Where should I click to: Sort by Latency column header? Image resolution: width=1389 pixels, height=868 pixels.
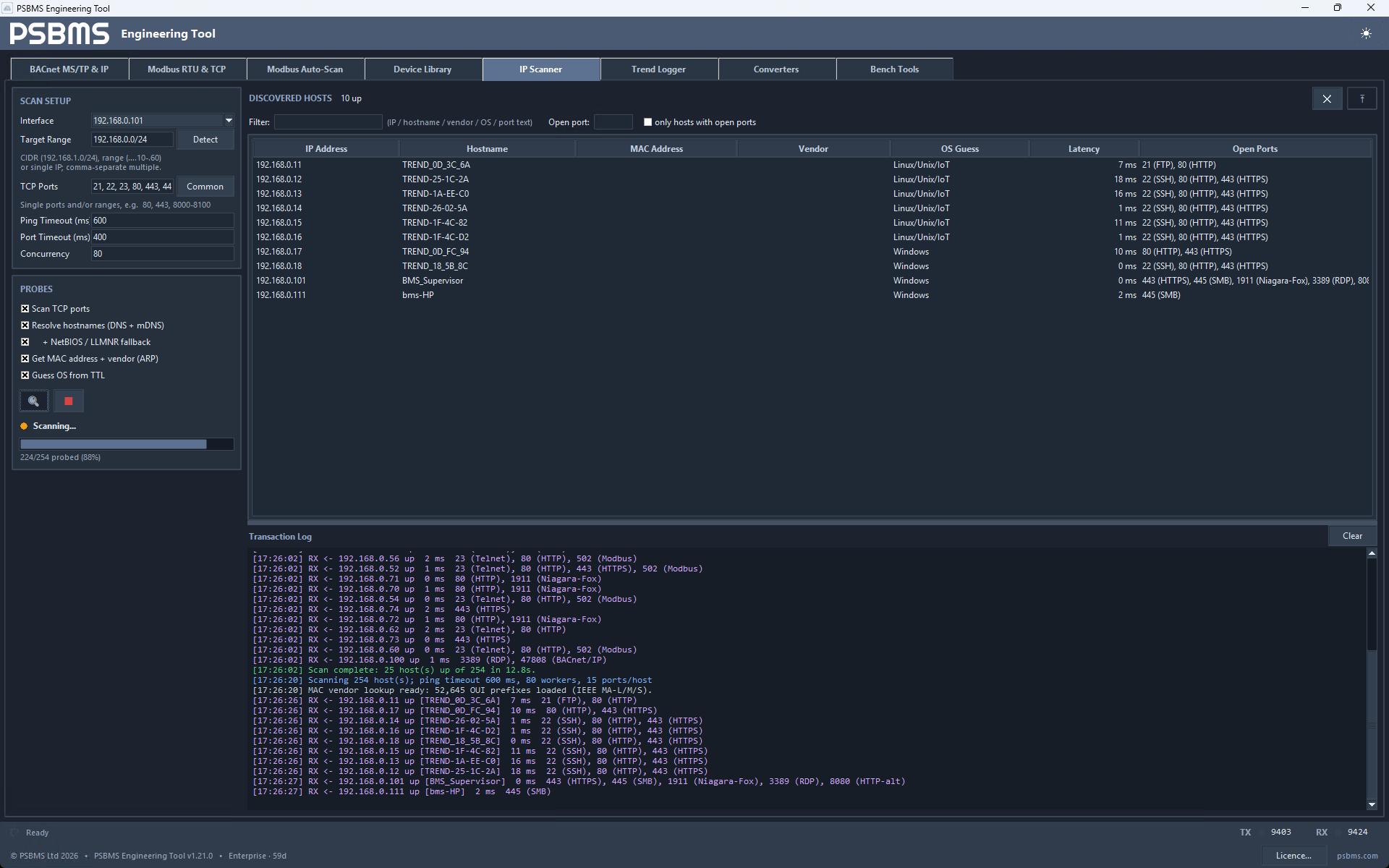[x=1084, y=149]
